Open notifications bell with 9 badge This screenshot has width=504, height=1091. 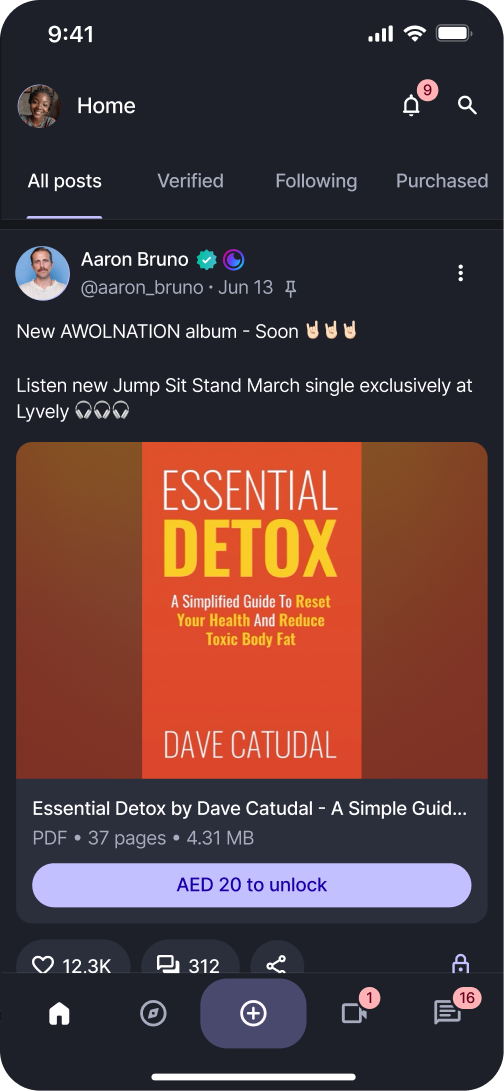tap(413, 105)
